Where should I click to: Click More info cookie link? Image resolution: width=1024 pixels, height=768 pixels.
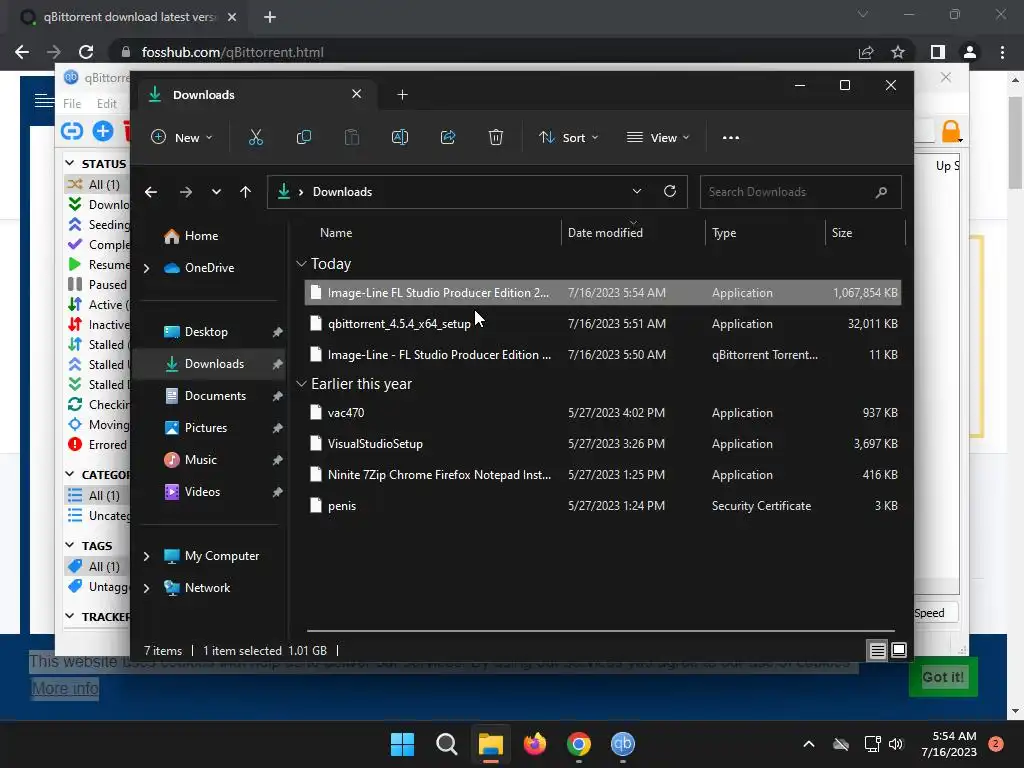click(x=65, y=688)
